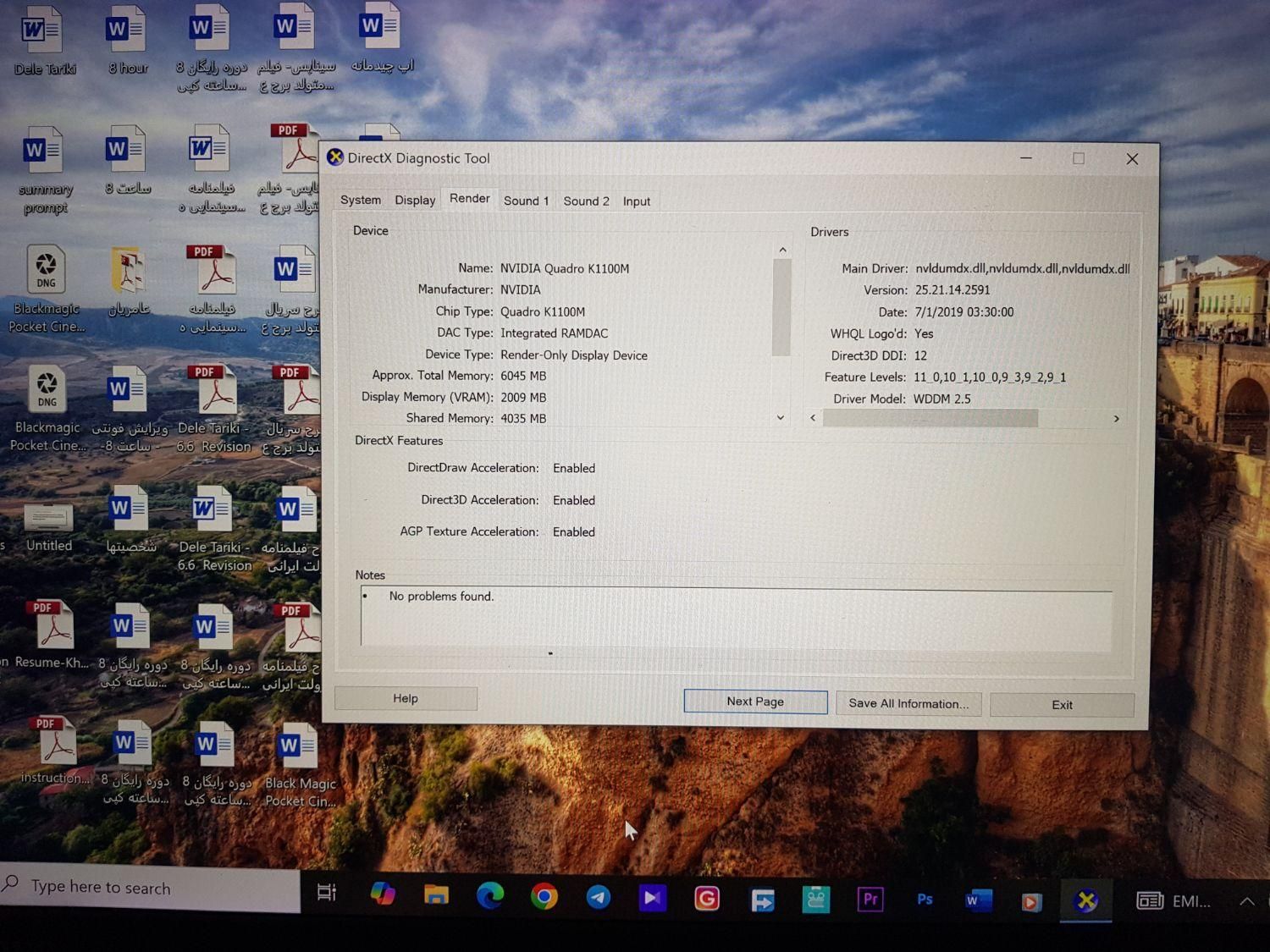Screen dimensions: 1270x952
Task: Open Photoshop from the taskbar
Action: point(925,900)
